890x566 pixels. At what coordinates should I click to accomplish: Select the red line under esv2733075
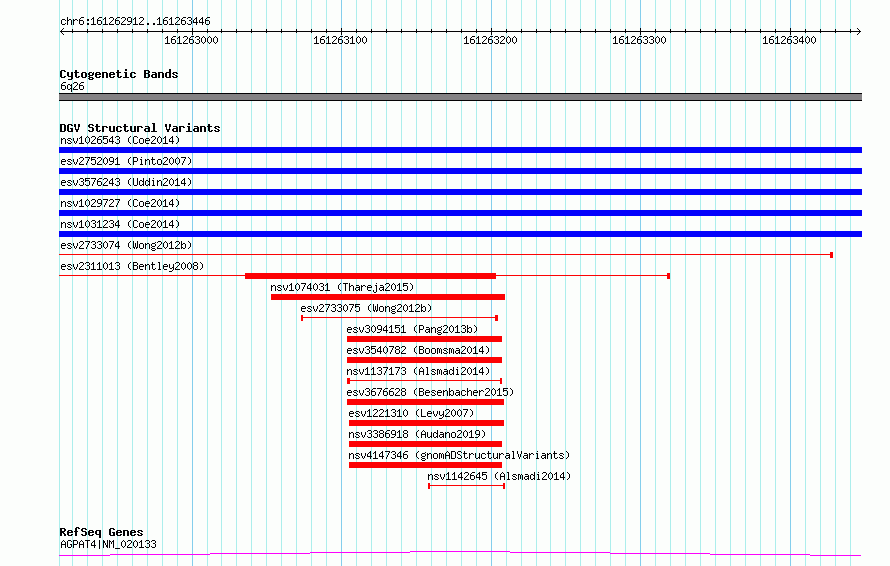point(400,318)
